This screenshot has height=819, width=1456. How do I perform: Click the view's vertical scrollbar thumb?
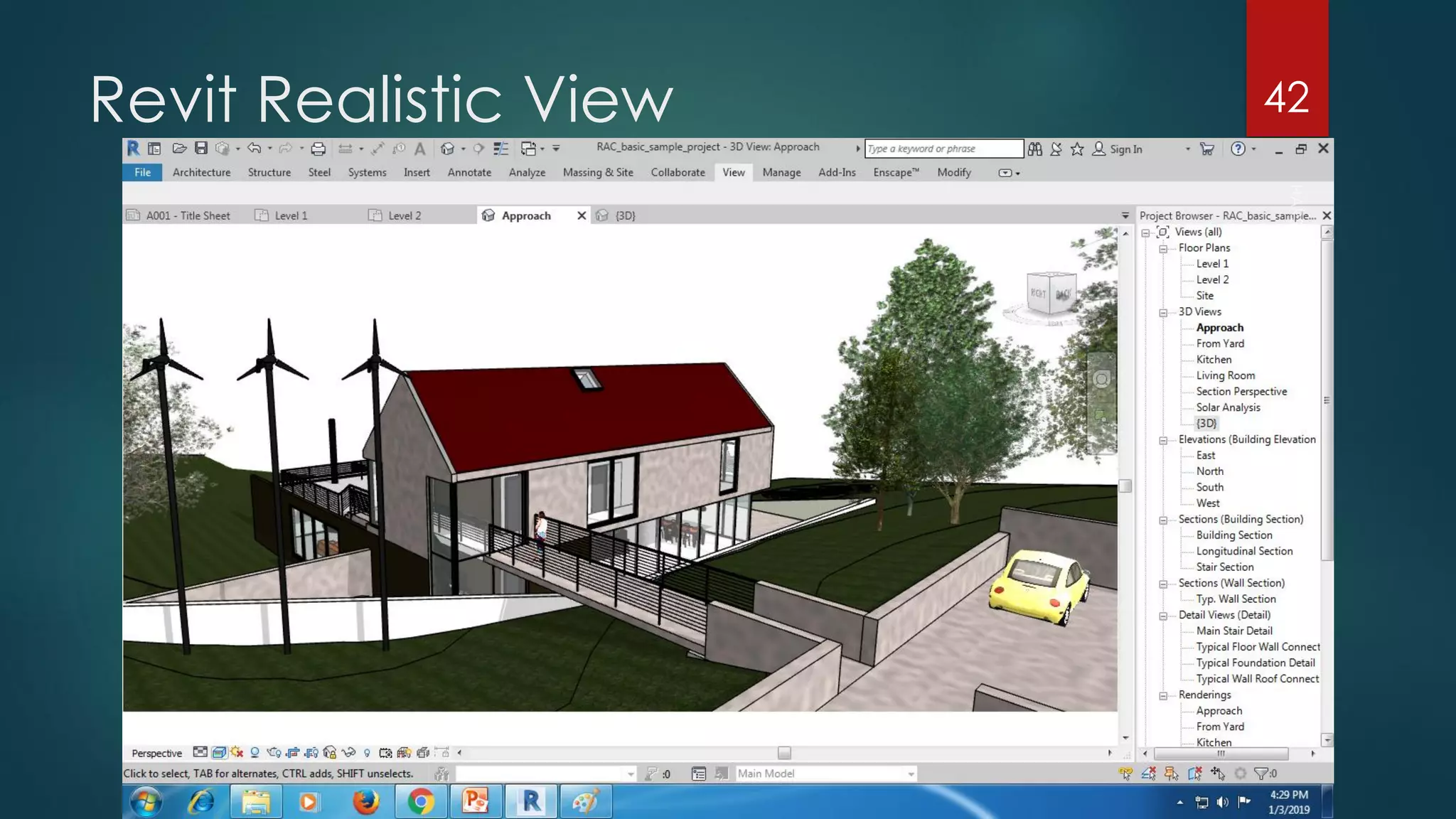click(x=1125, y=486)
